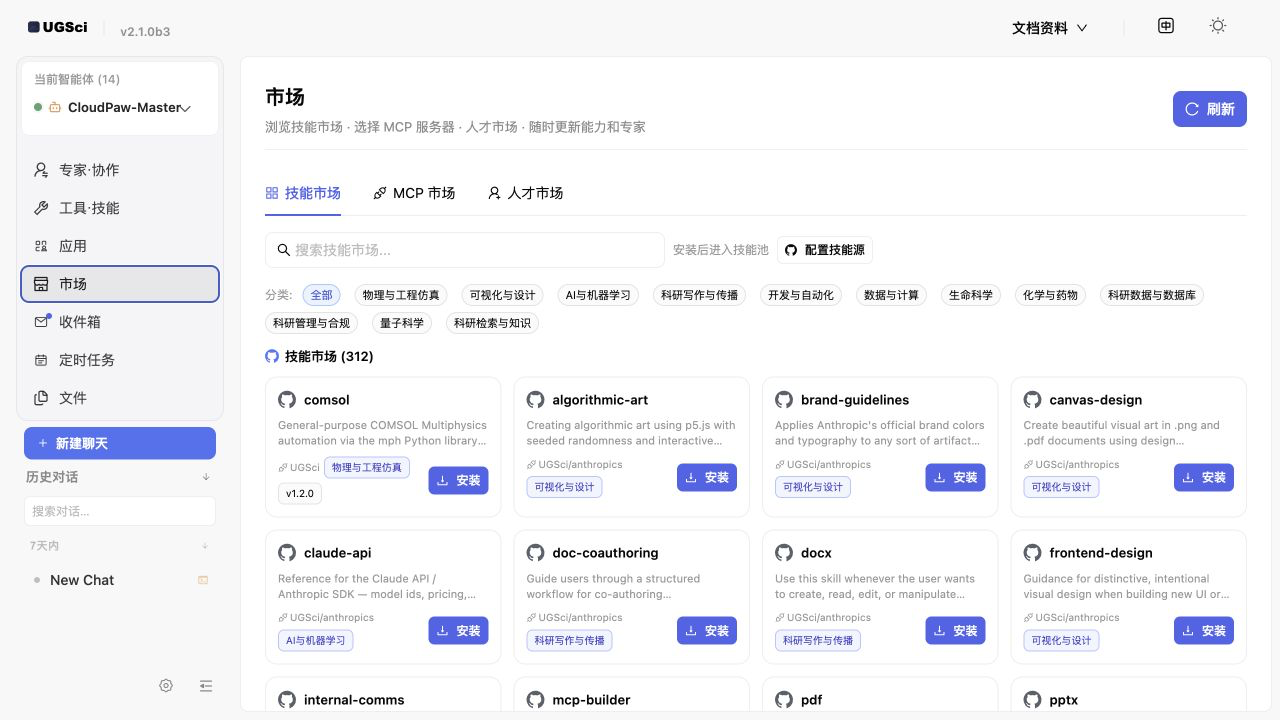Screen dimensions: 1280x720
Task: Go to 应用 in the sidebar
Action: [x=120, y=246]
